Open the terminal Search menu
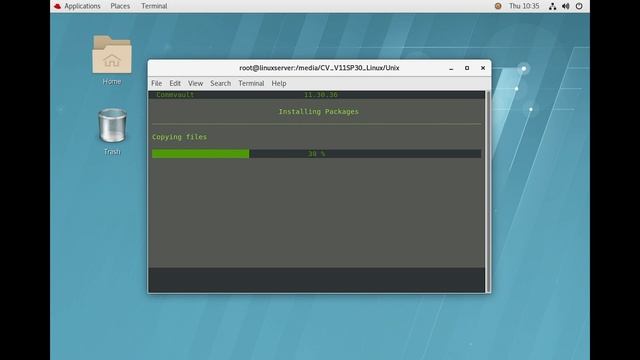640x360 pixels. [x=220, y=83]
